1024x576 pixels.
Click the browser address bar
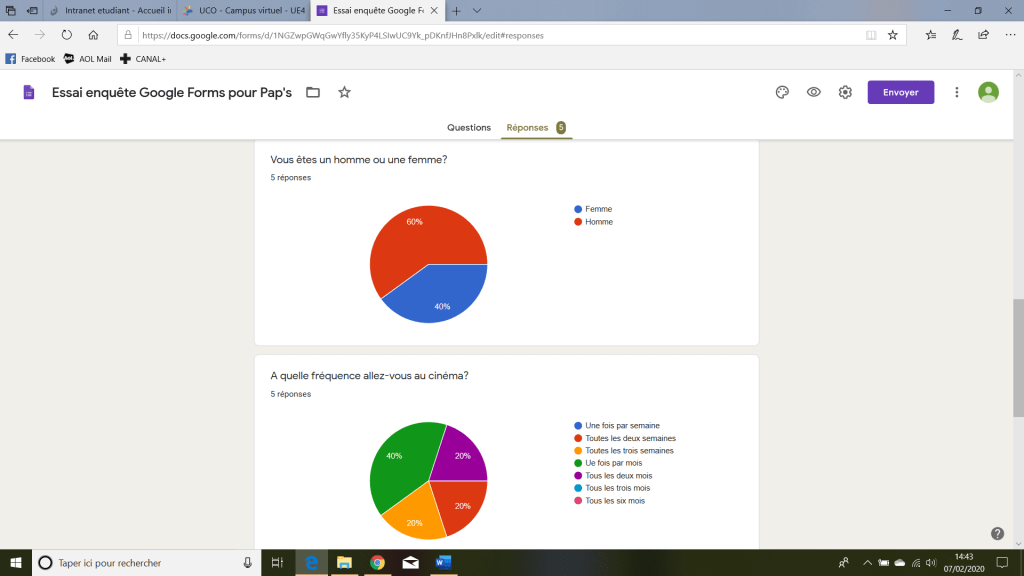click(490, 34)
